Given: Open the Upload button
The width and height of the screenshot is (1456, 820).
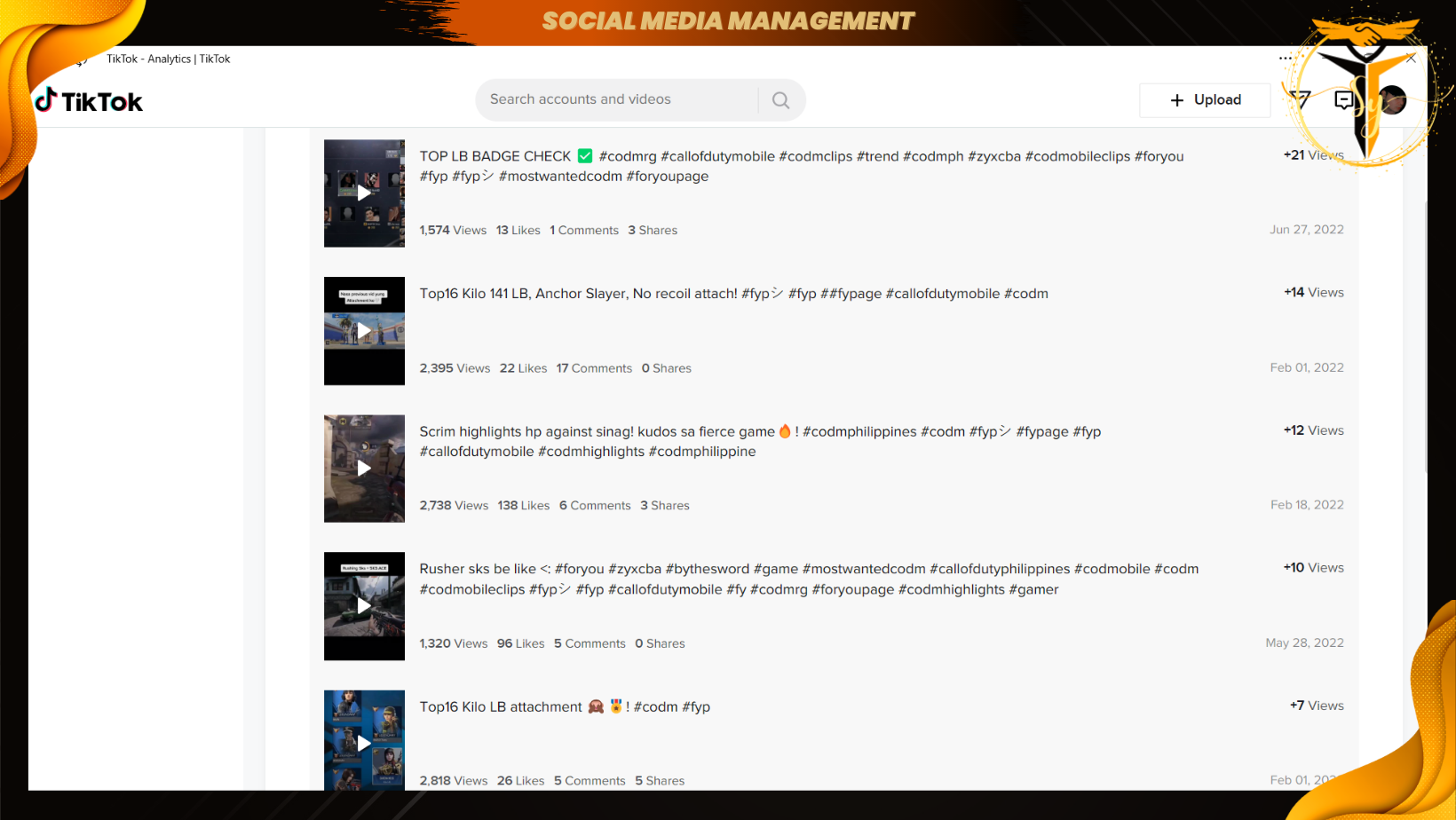Looking at the screenshot, I should click(x=1205, y=100).
